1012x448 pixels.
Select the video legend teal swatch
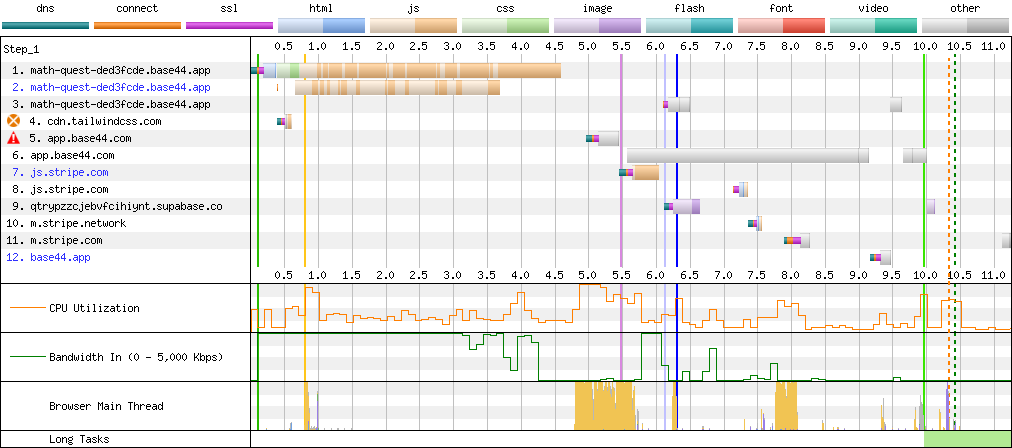click(x=873, y=25)
